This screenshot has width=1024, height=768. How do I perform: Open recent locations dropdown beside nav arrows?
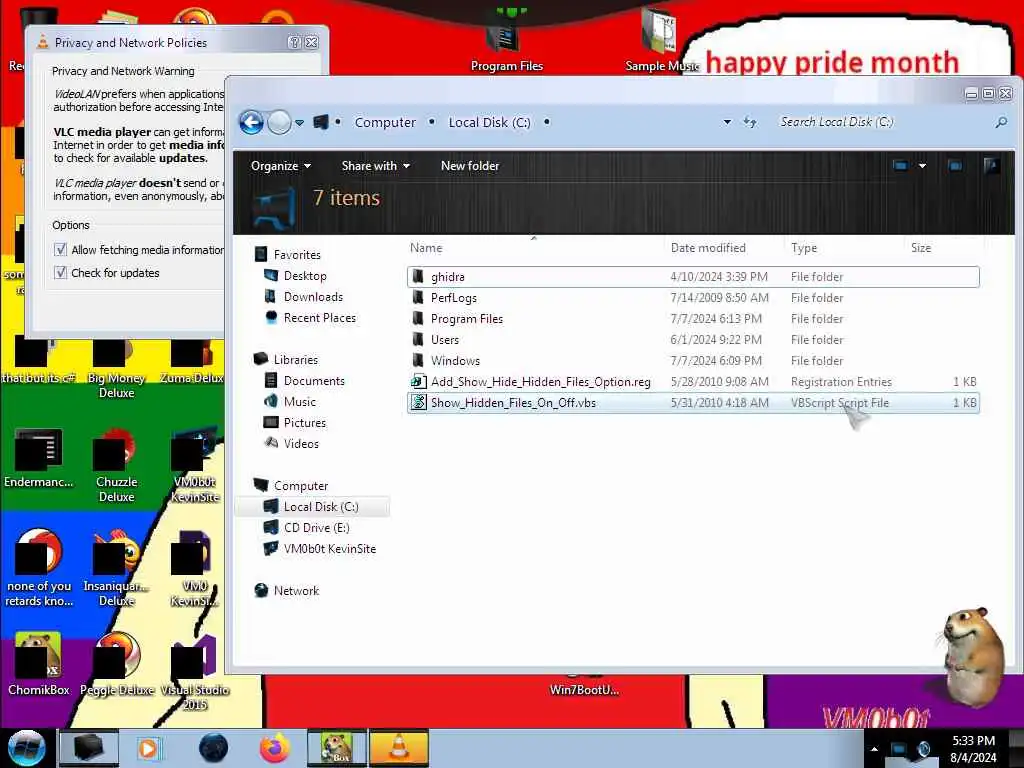coord(299,123)
